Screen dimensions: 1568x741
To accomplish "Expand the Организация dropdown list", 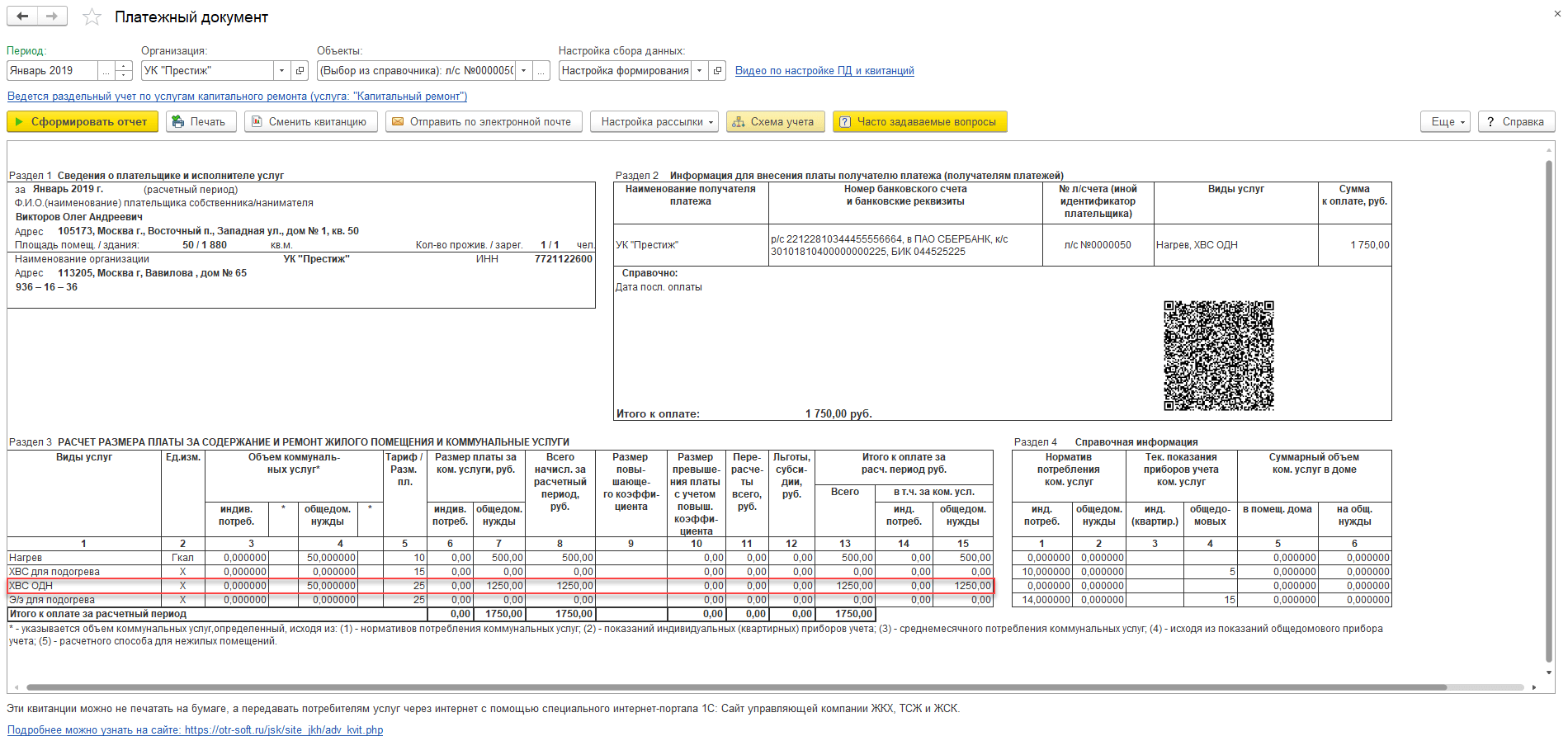I will pos(281,71).
